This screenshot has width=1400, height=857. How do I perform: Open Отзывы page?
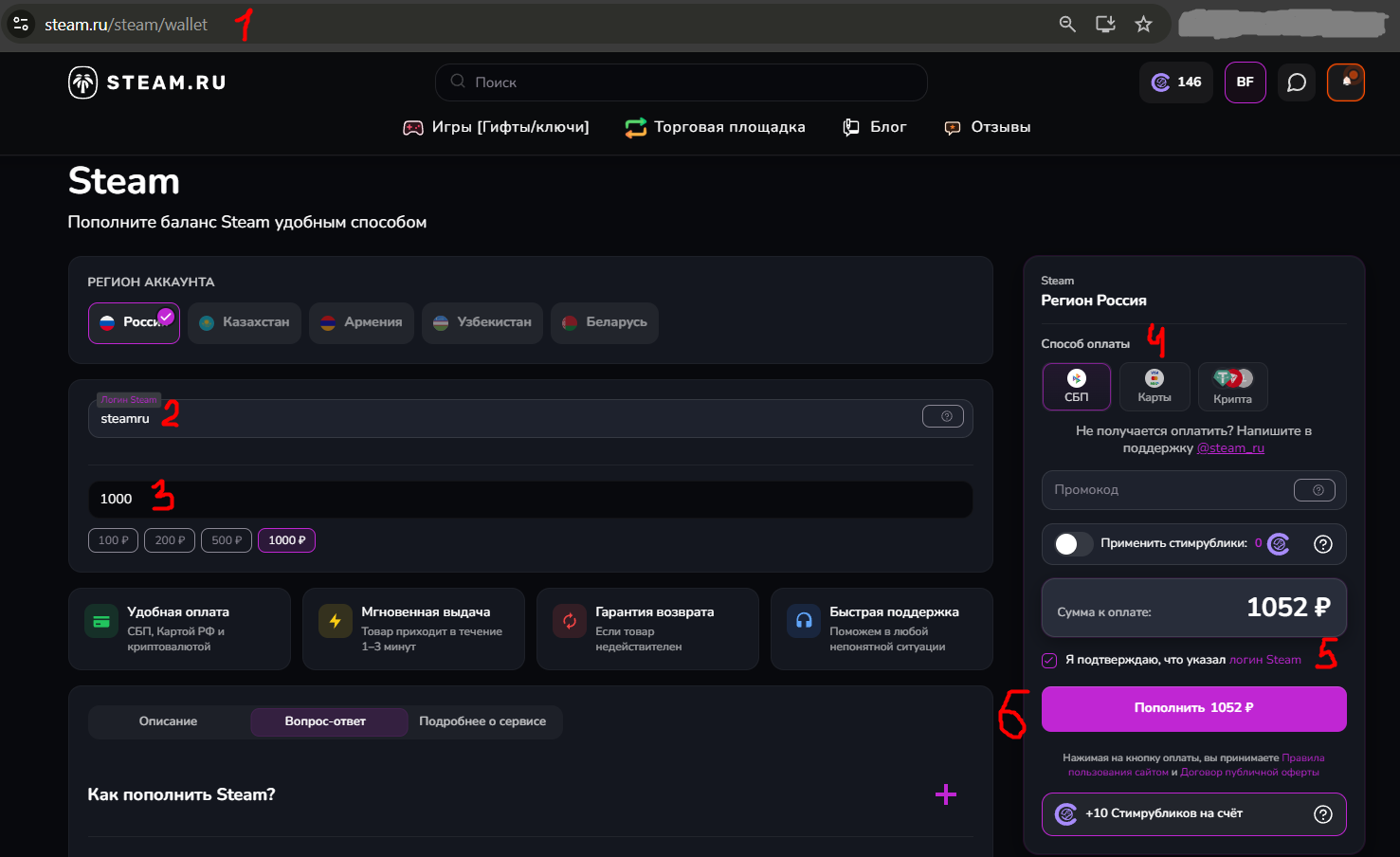coord(988,127)
